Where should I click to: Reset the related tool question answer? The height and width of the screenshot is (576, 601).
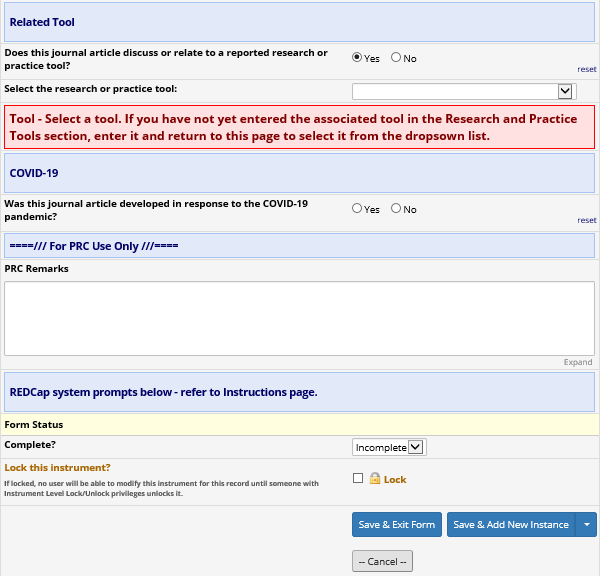coord(586,69)
